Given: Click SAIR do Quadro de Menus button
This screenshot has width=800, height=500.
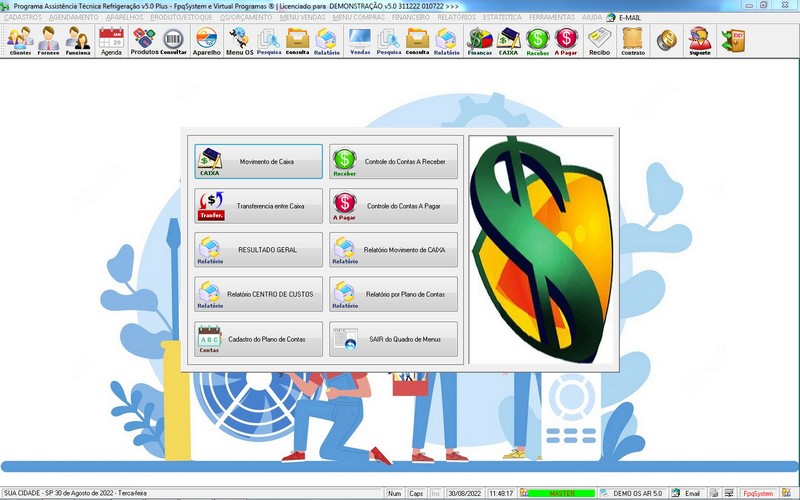Looking at the screenshot, I should coord(393,339).
